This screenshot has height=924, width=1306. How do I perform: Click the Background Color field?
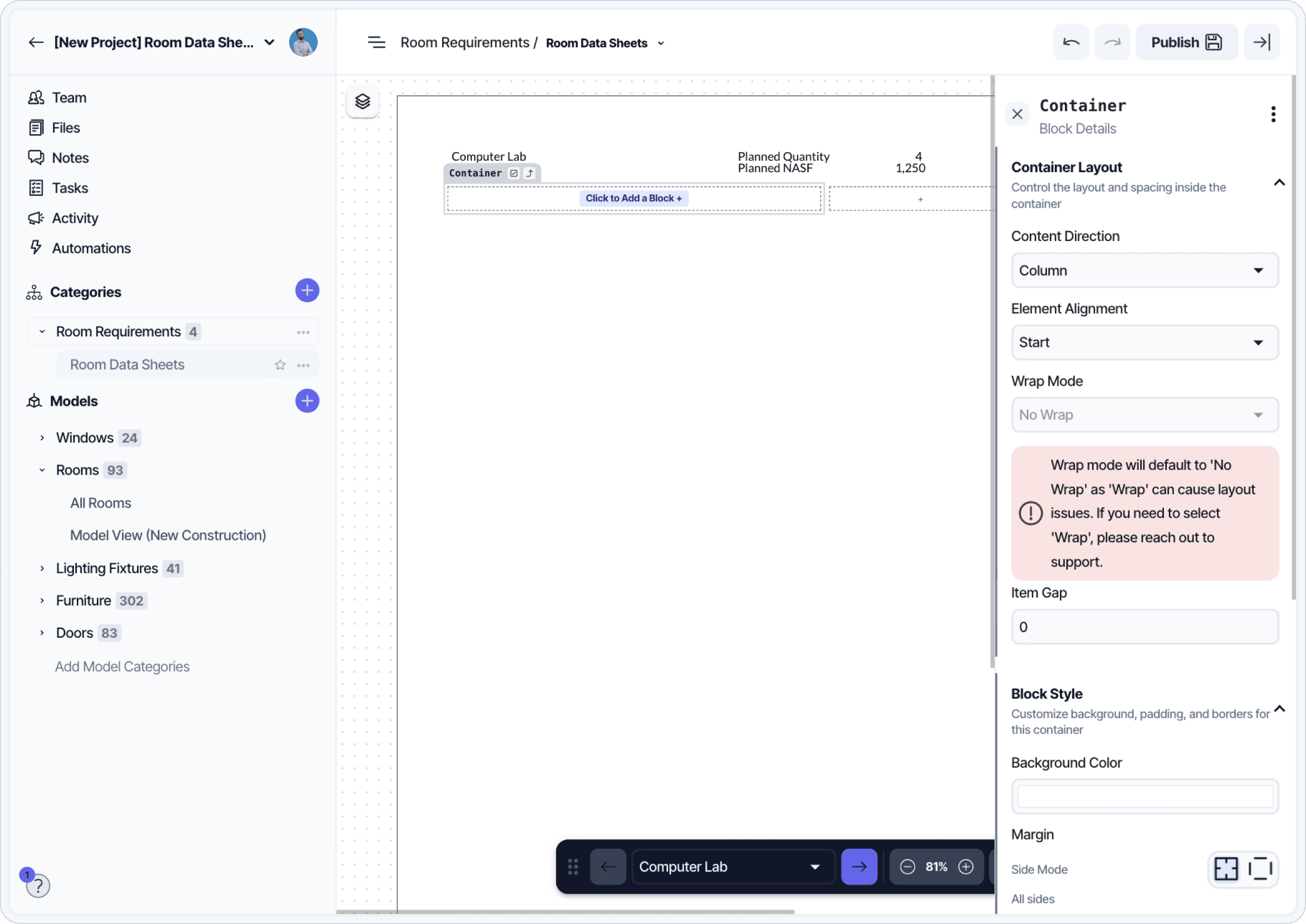click(x=1144, y=796)
